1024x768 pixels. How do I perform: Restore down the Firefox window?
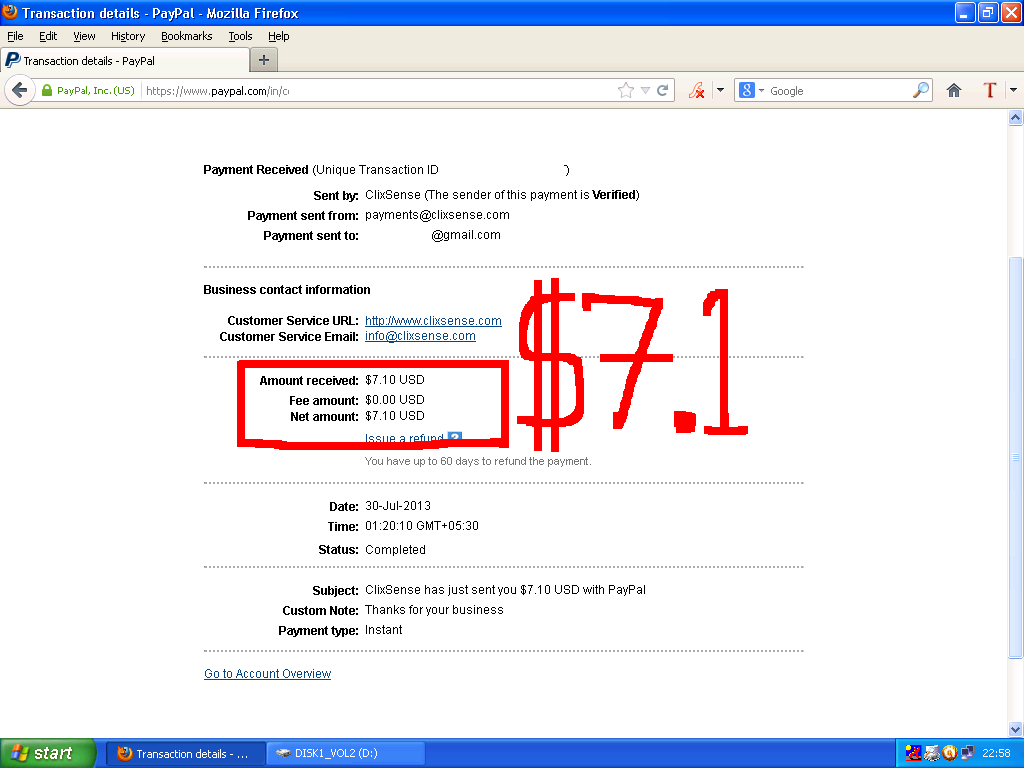pos(987,12)
